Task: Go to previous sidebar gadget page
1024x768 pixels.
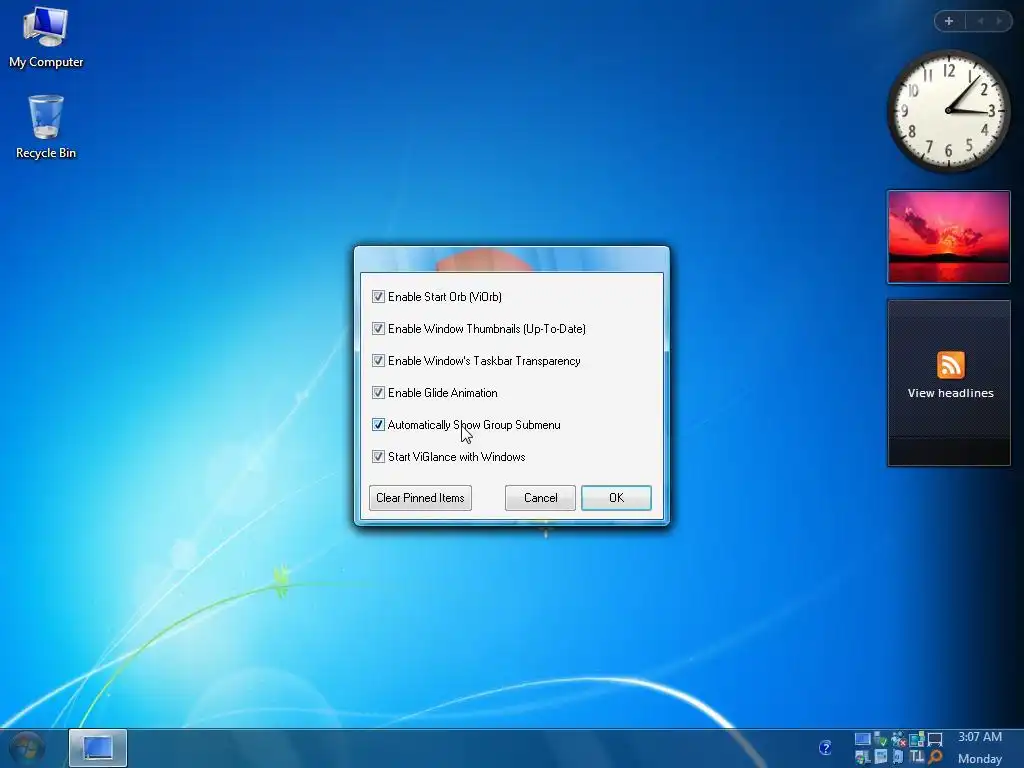Action: pos(980,21)
